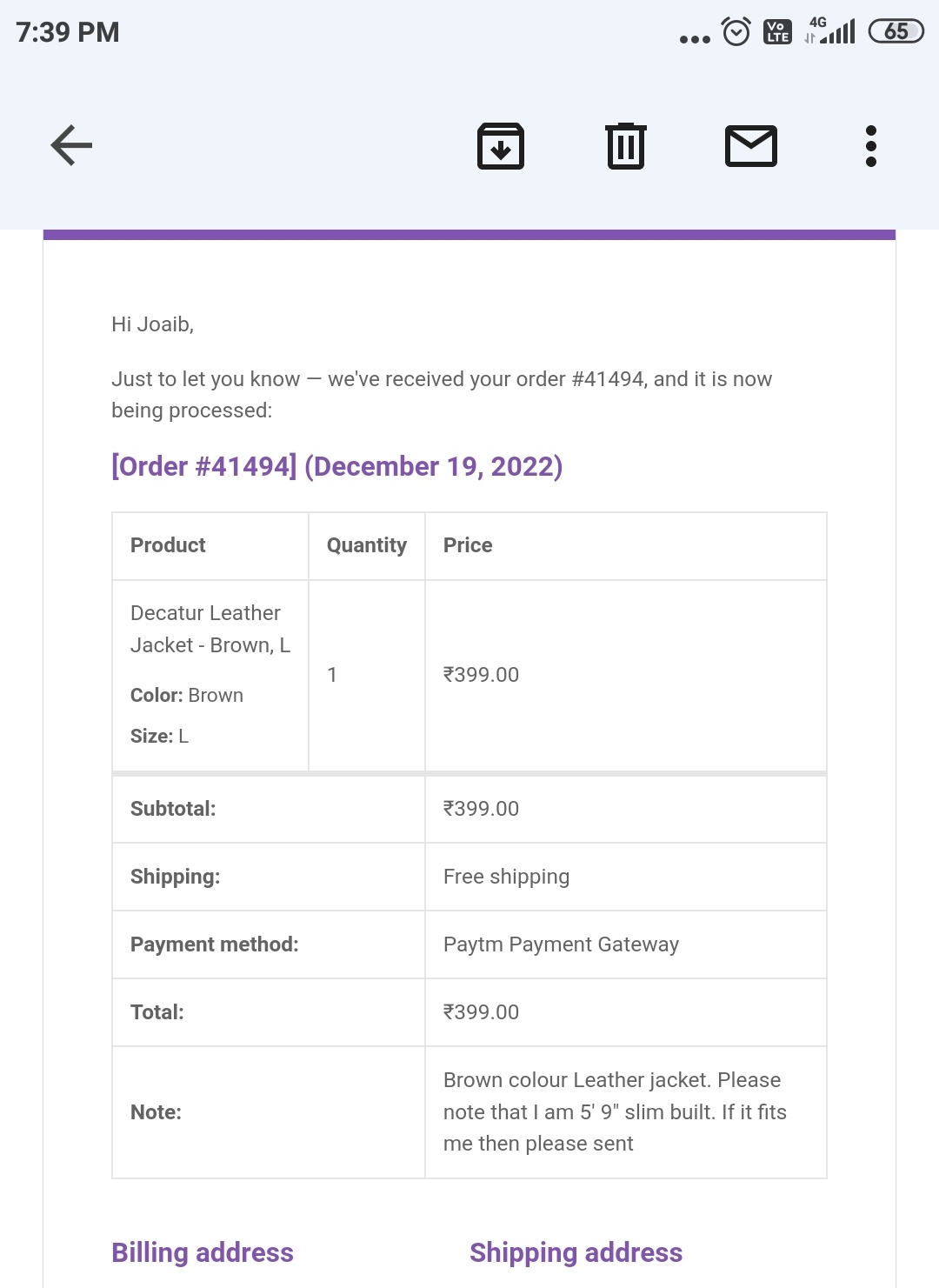Screen dimensions: 939x1288
Task: Tap the battery level indicator
Action: [896, 32]
